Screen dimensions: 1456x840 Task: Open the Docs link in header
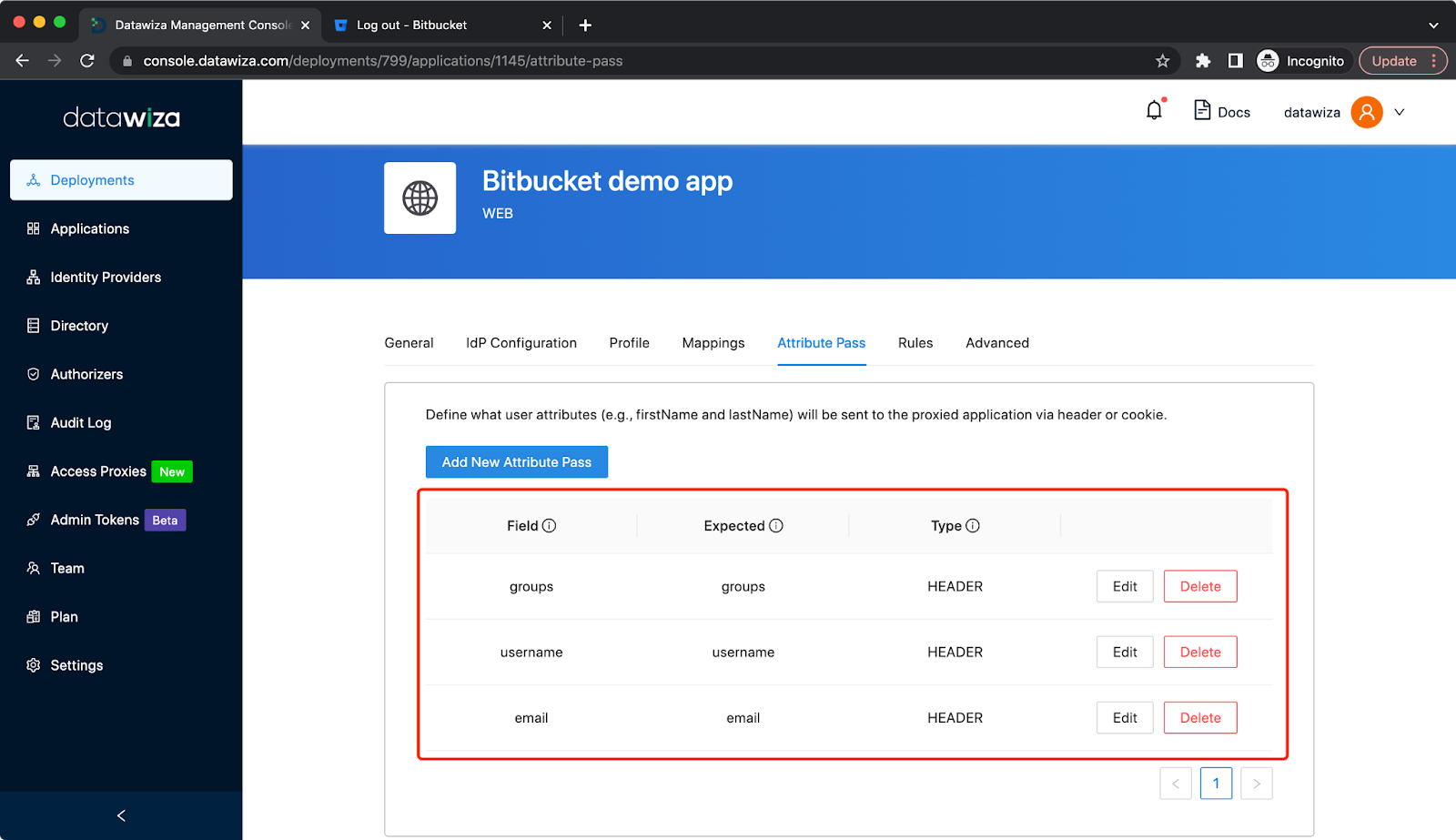[x=1222, y=111]
